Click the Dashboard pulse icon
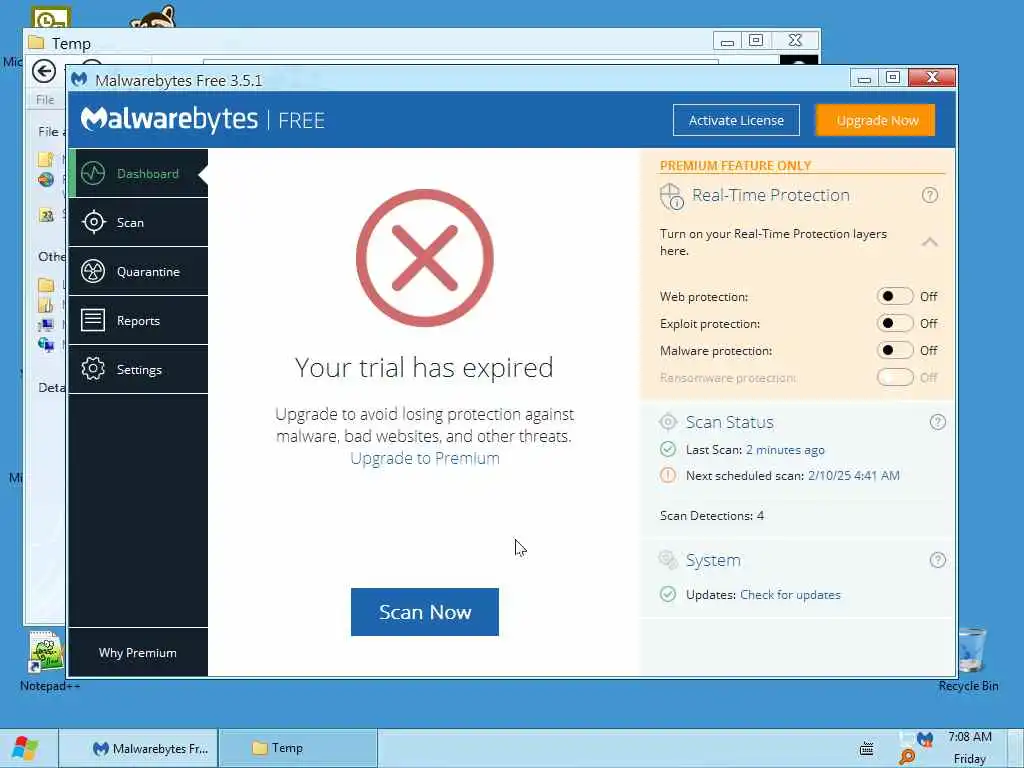Viewport: 1024px width, 768px height. click(x=93, y=173)
